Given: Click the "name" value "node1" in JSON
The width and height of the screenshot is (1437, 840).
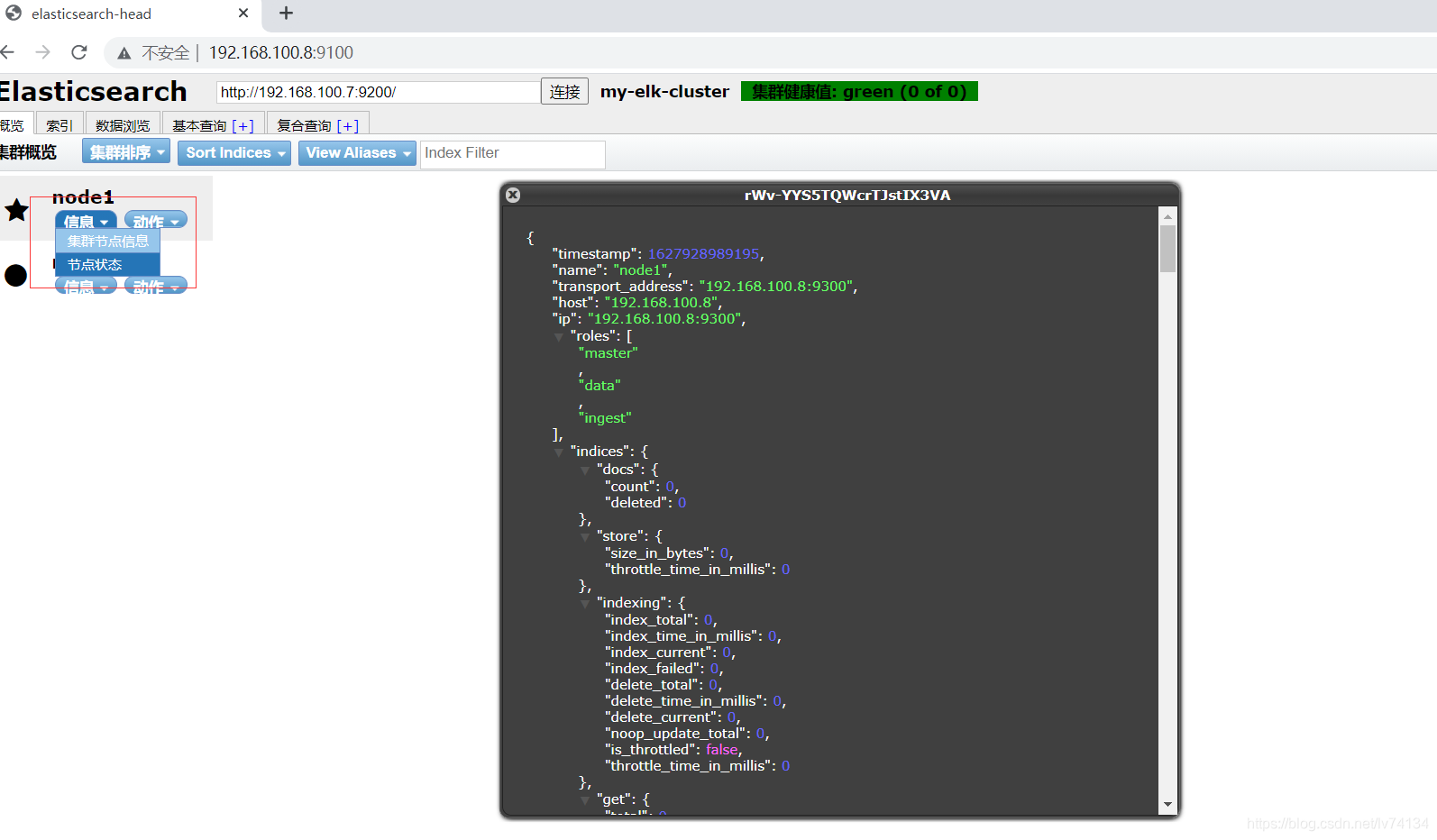Looking at the screenshot, I should pyautogui.click(x=640, y=270).
